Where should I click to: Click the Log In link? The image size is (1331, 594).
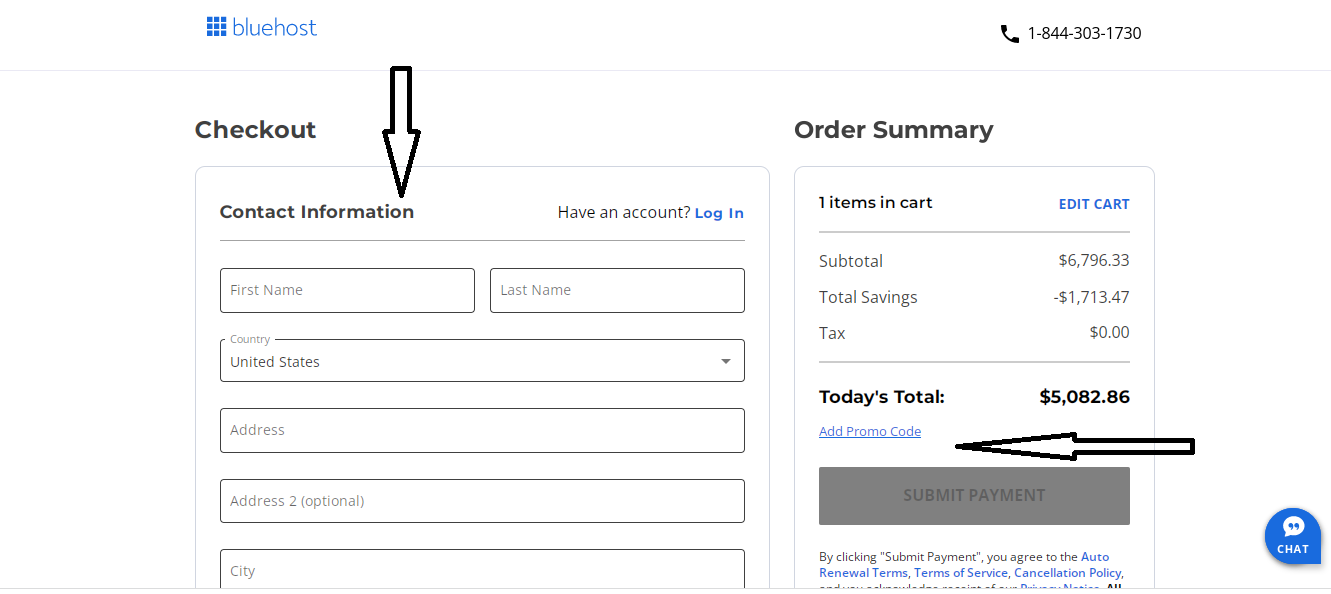click(719, 213)
